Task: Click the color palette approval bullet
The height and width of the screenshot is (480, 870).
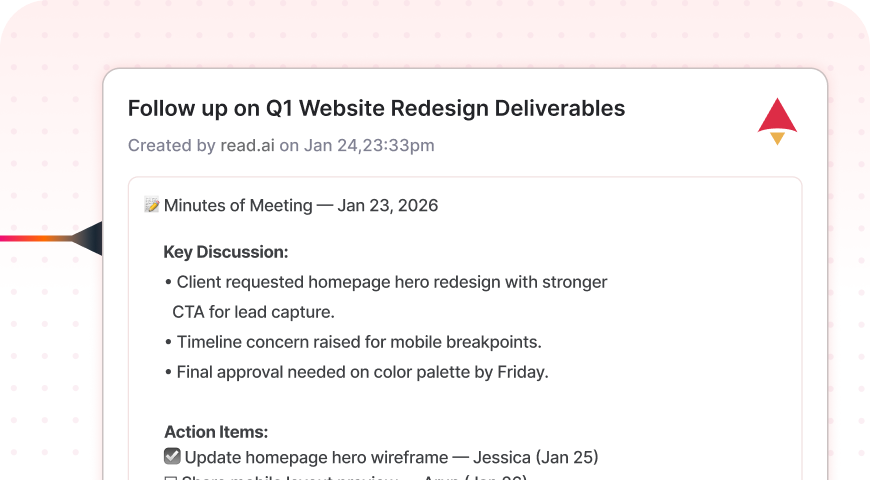Action: tap(362, 372)
